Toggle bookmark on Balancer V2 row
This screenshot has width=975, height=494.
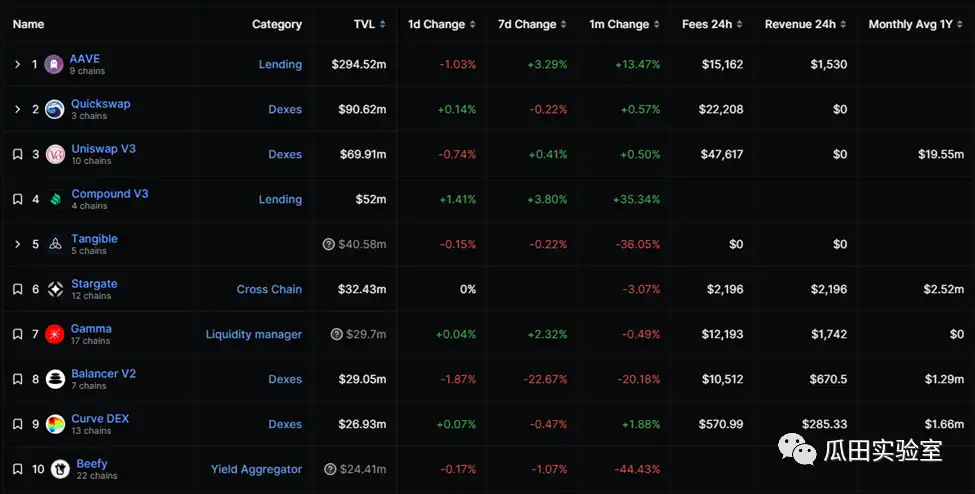coord(17,379)
